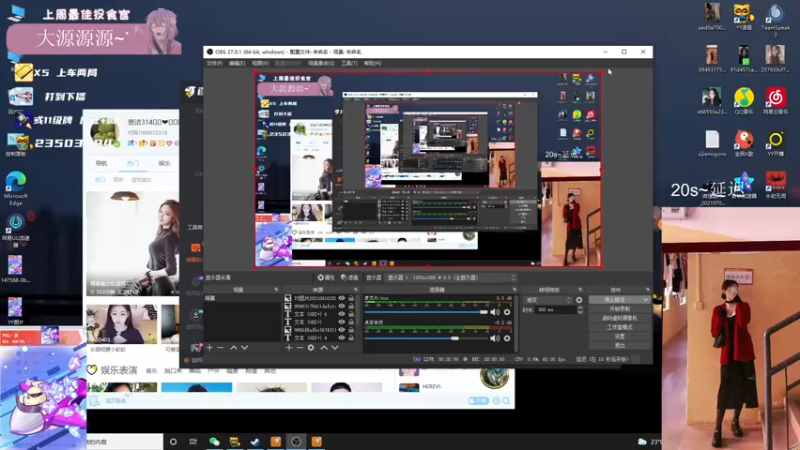Open 全民K歌 desktop shortcut
This screenshot has width=800, height=450.
744,143
